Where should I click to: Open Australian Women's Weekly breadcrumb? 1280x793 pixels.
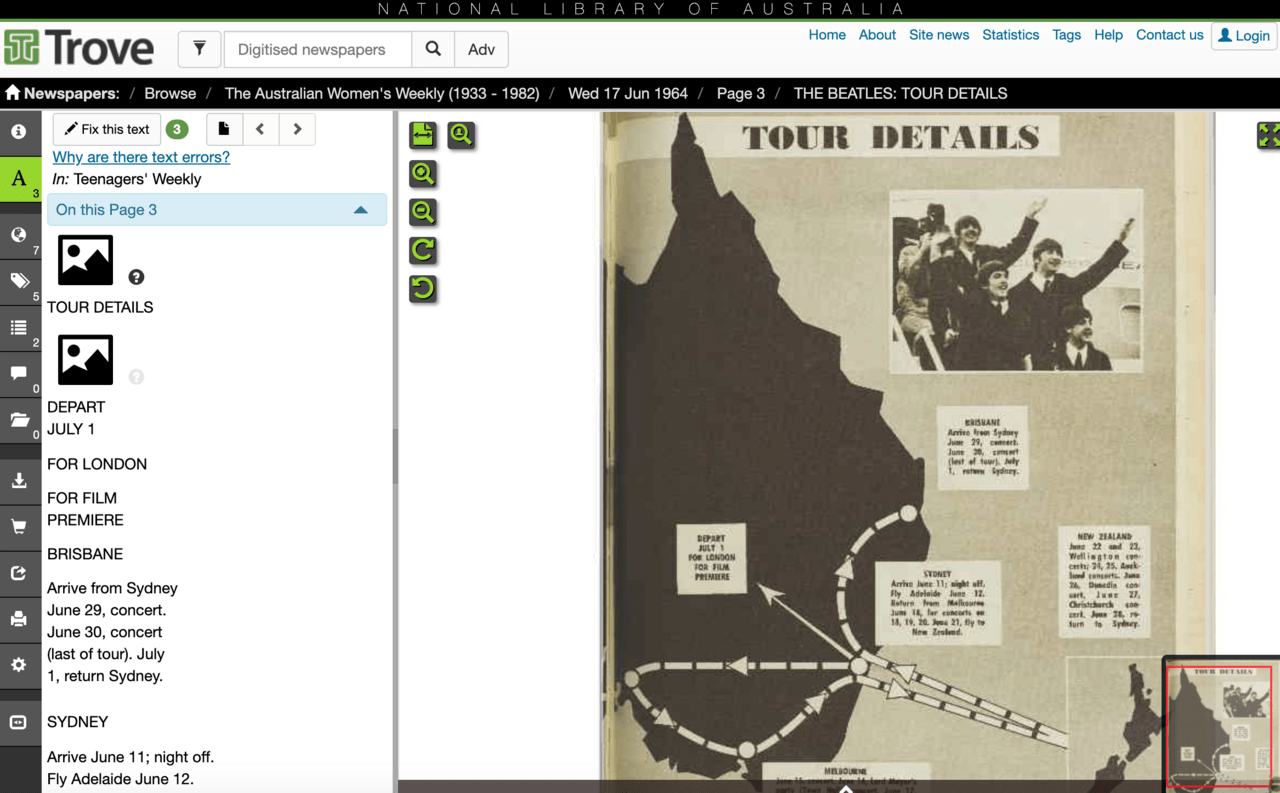coord(382,93)
